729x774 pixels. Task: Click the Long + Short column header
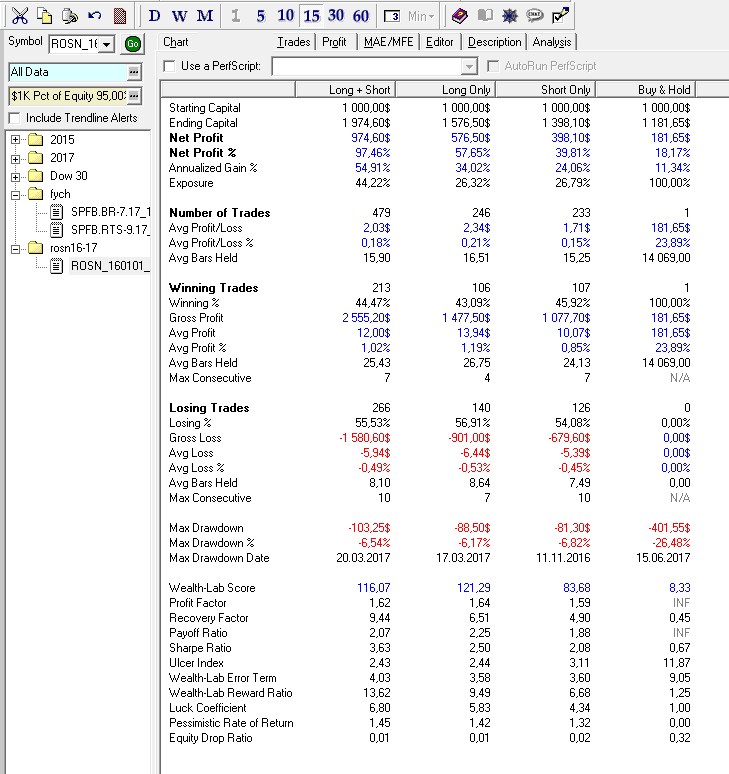coord(345,90)
